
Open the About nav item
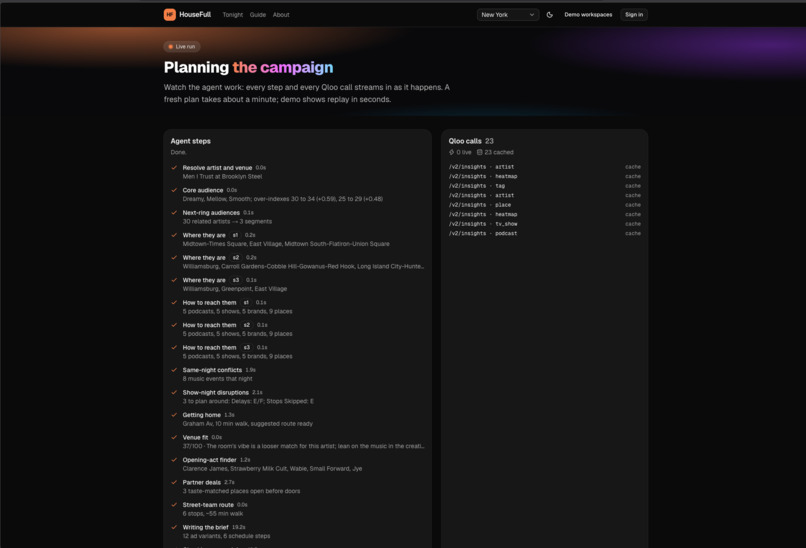tap(281, 15)
